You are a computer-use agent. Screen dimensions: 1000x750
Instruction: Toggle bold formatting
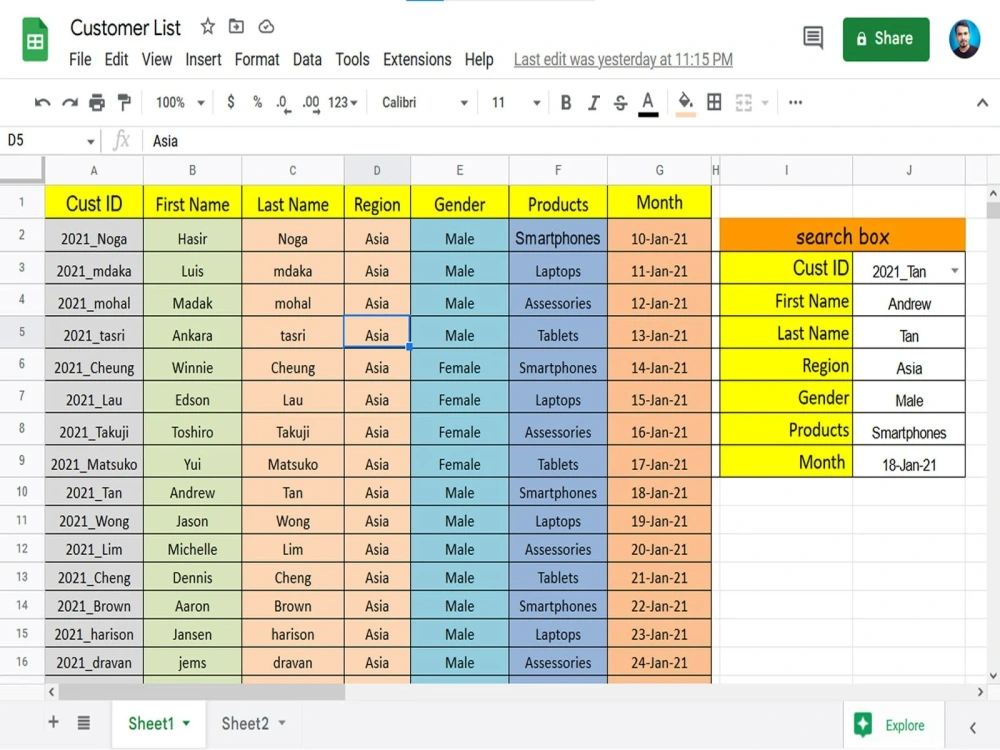[565, 103]
